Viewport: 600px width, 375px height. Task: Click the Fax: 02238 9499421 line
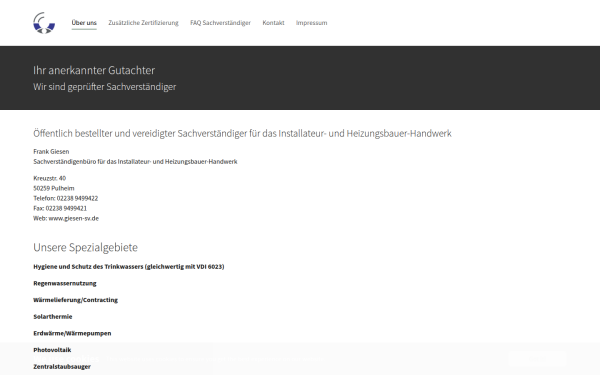click(x=60, y=208)
